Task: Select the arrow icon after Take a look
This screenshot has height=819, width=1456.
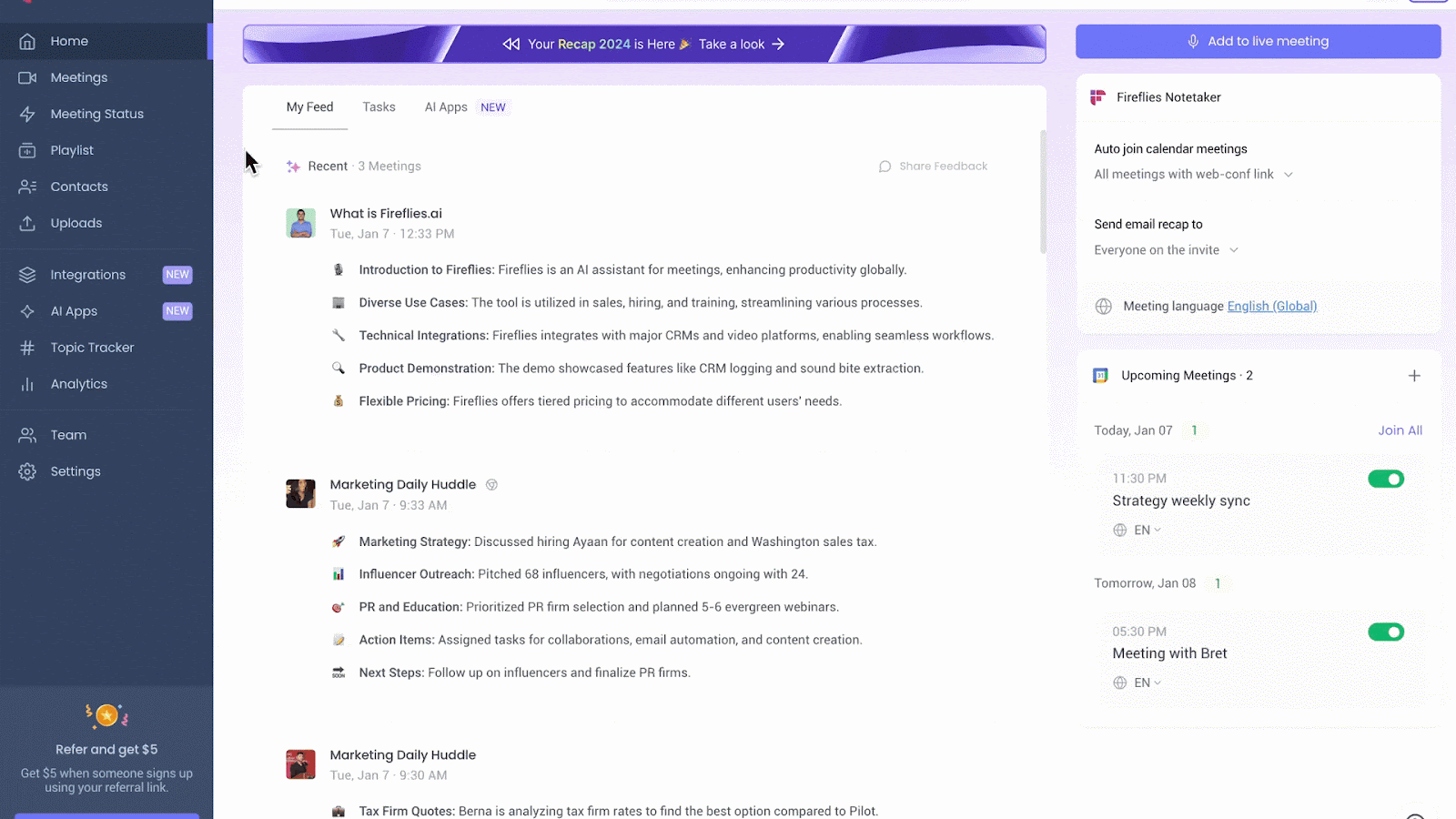Action: [778, 44]
